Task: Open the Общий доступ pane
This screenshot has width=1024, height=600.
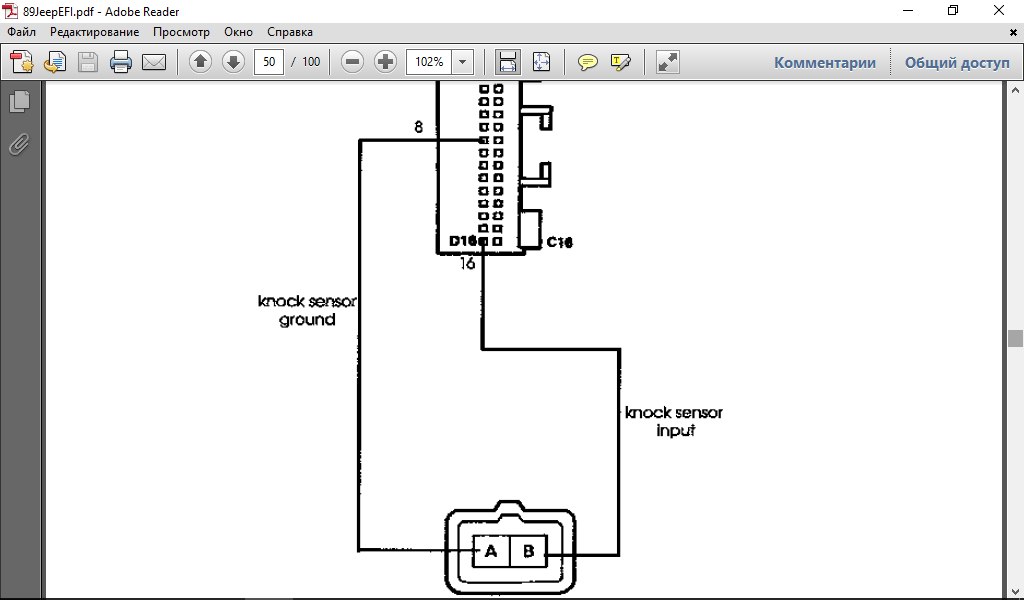Action: [957, 62]
